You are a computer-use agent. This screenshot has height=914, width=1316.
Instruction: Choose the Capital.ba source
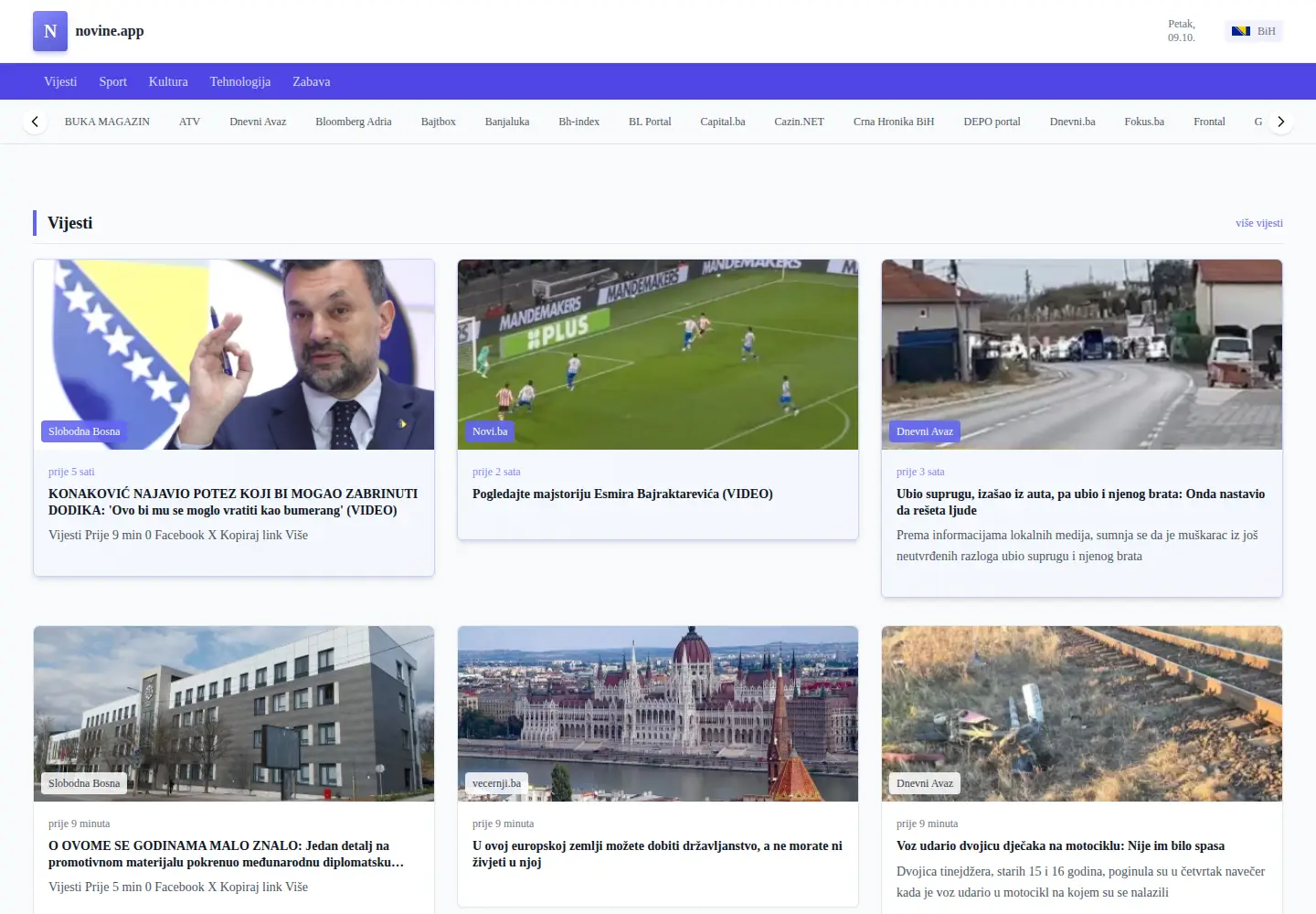pos(723,122)
